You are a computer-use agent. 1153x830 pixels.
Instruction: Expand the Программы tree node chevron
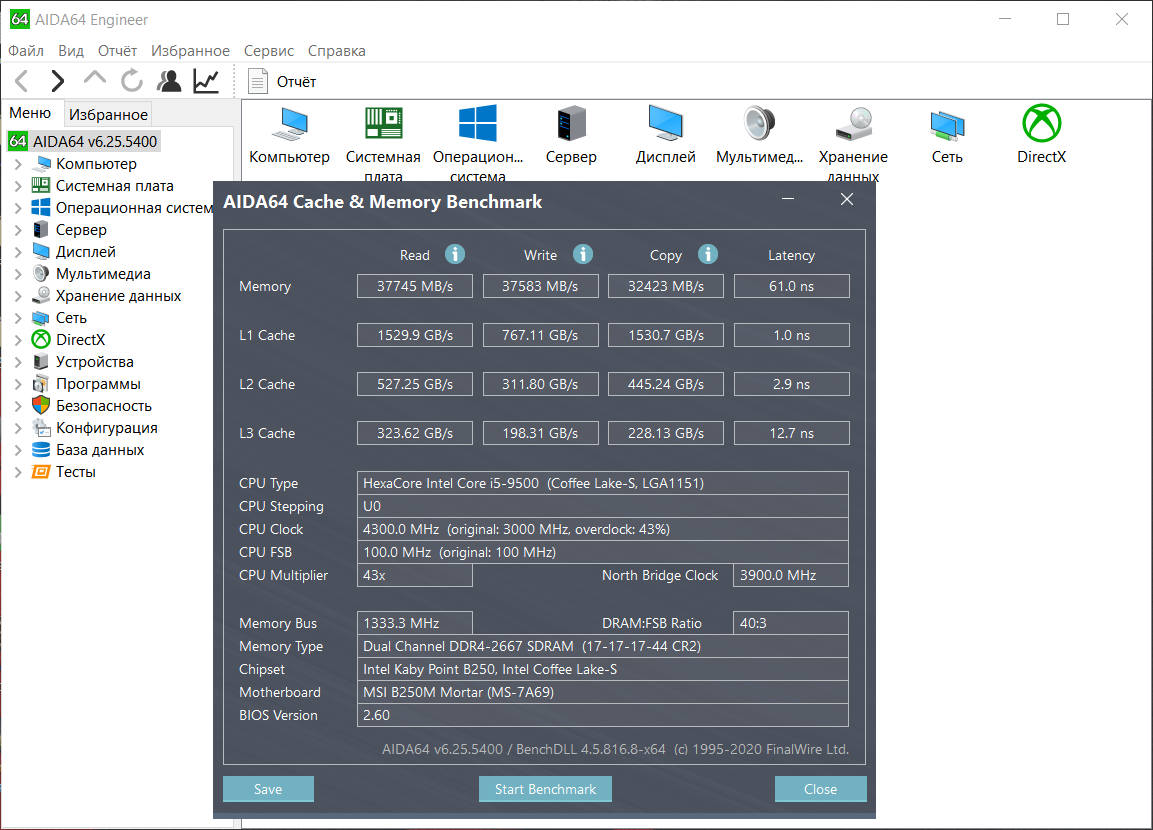pyautogui.click(x=18, y=384)
